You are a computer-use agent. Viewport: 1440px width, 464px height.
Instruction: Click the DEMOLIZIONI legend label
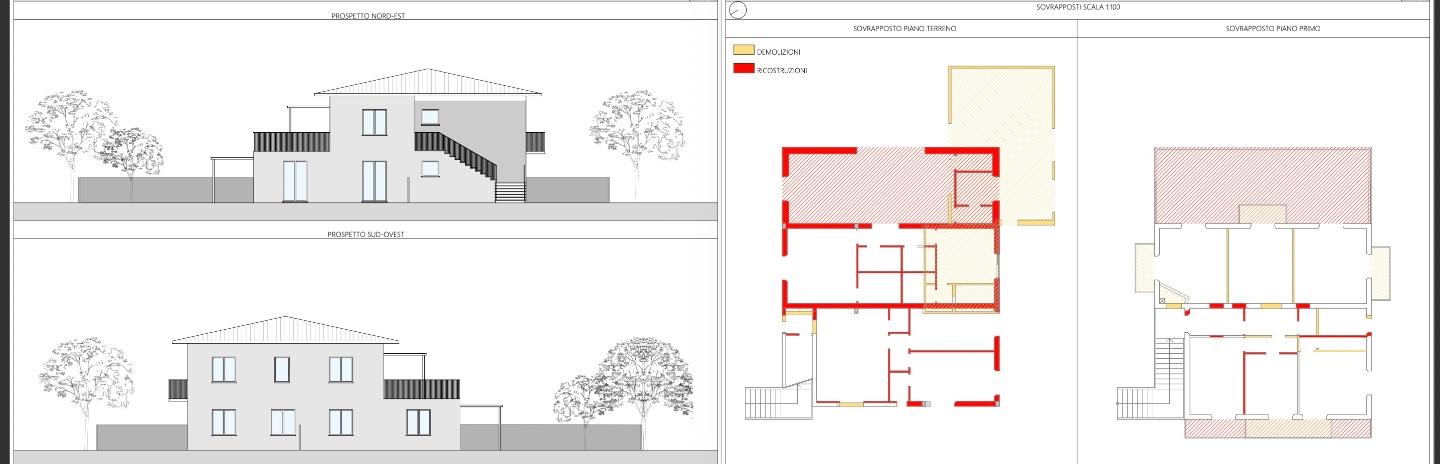click(779, 51)
